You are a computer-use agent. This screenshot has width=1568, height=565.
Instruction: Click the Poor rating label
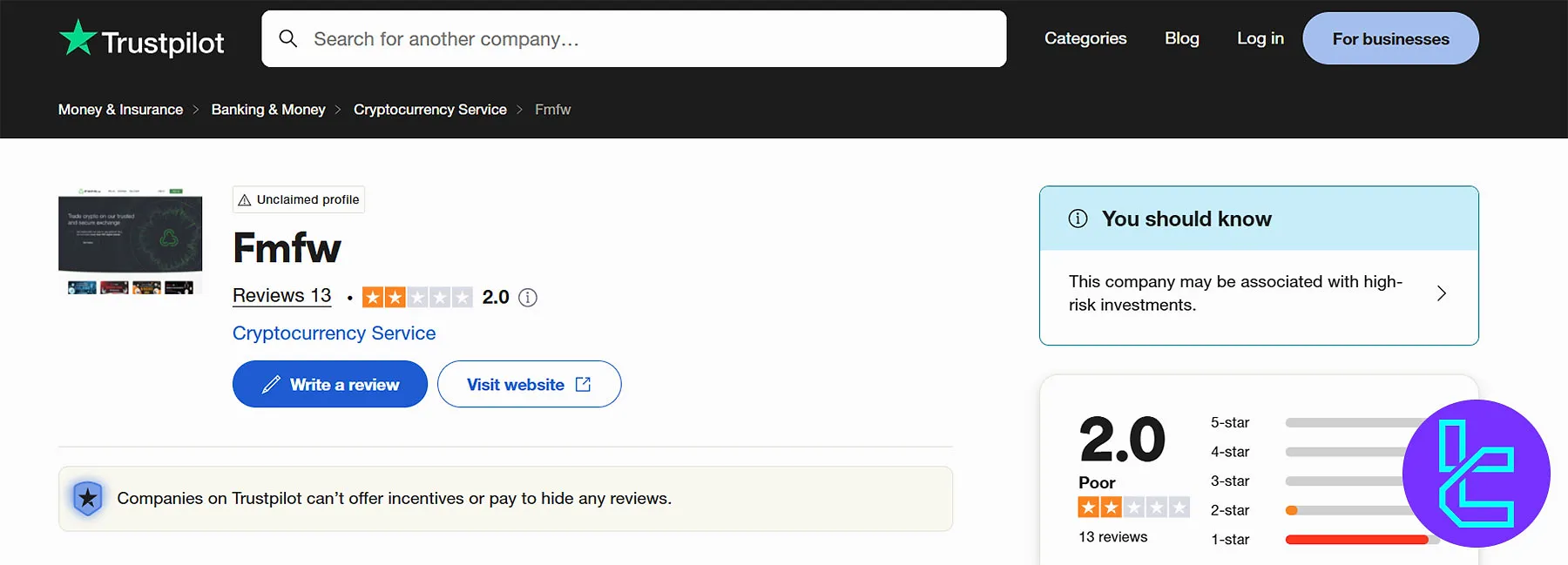click(1097, 482)
